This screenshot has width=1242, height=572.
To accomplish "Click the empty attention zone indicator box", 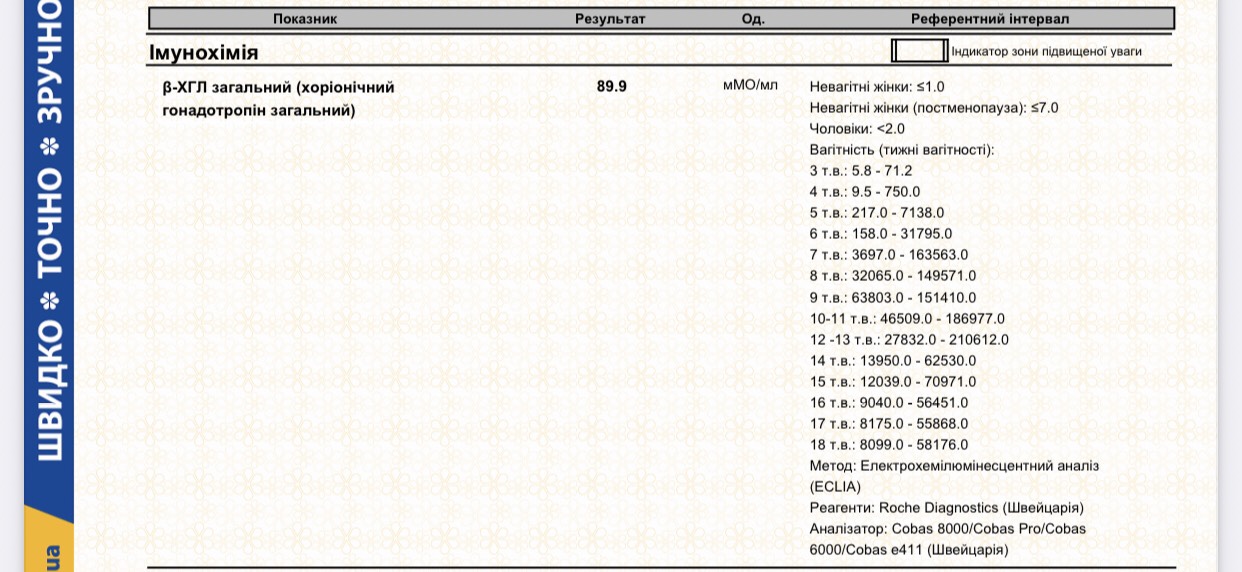I will point(919,51).
